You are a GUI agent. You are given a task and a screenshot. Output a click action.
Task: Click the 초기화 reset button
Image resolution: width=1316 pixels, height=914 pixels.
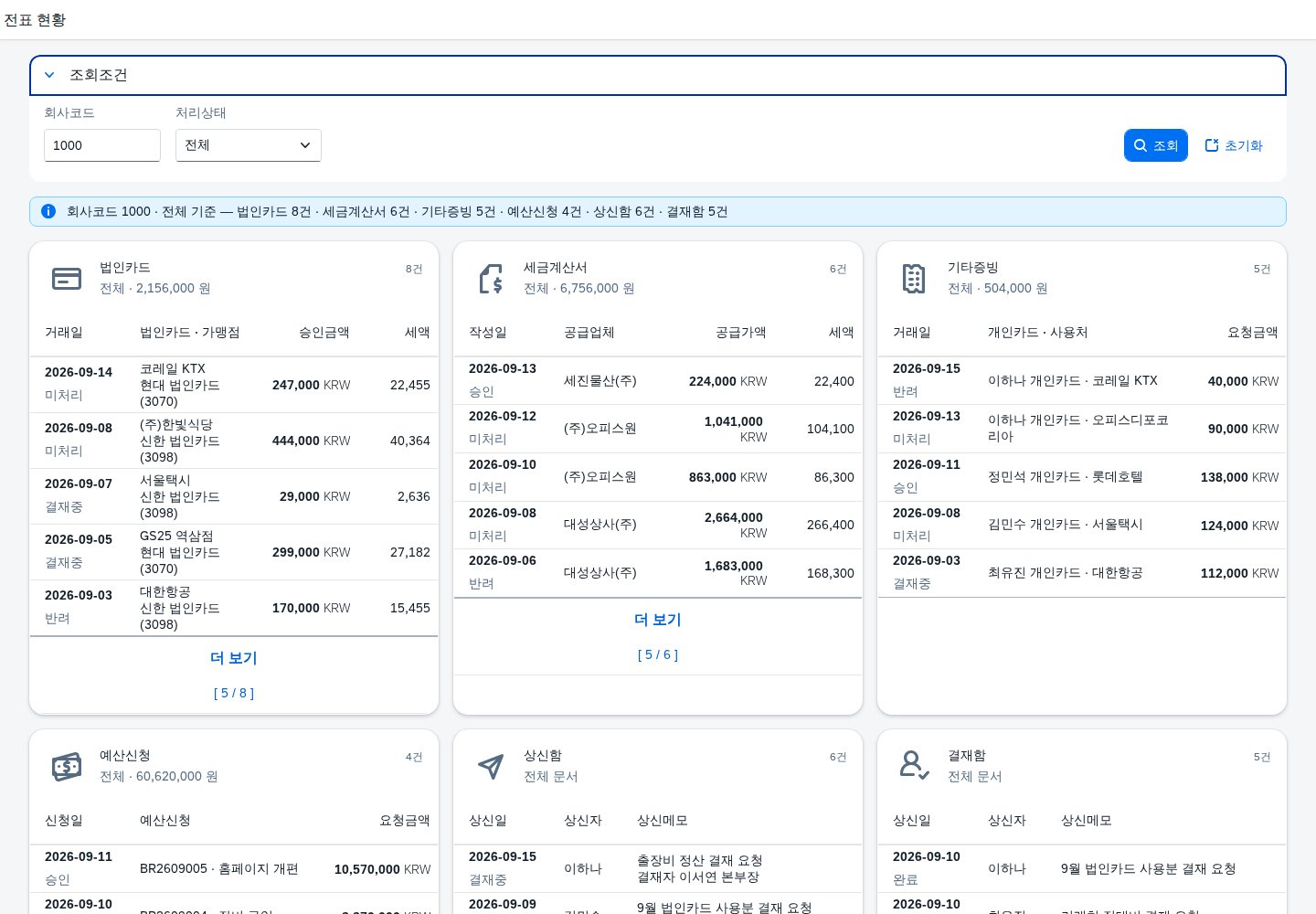pos(1234,145)
